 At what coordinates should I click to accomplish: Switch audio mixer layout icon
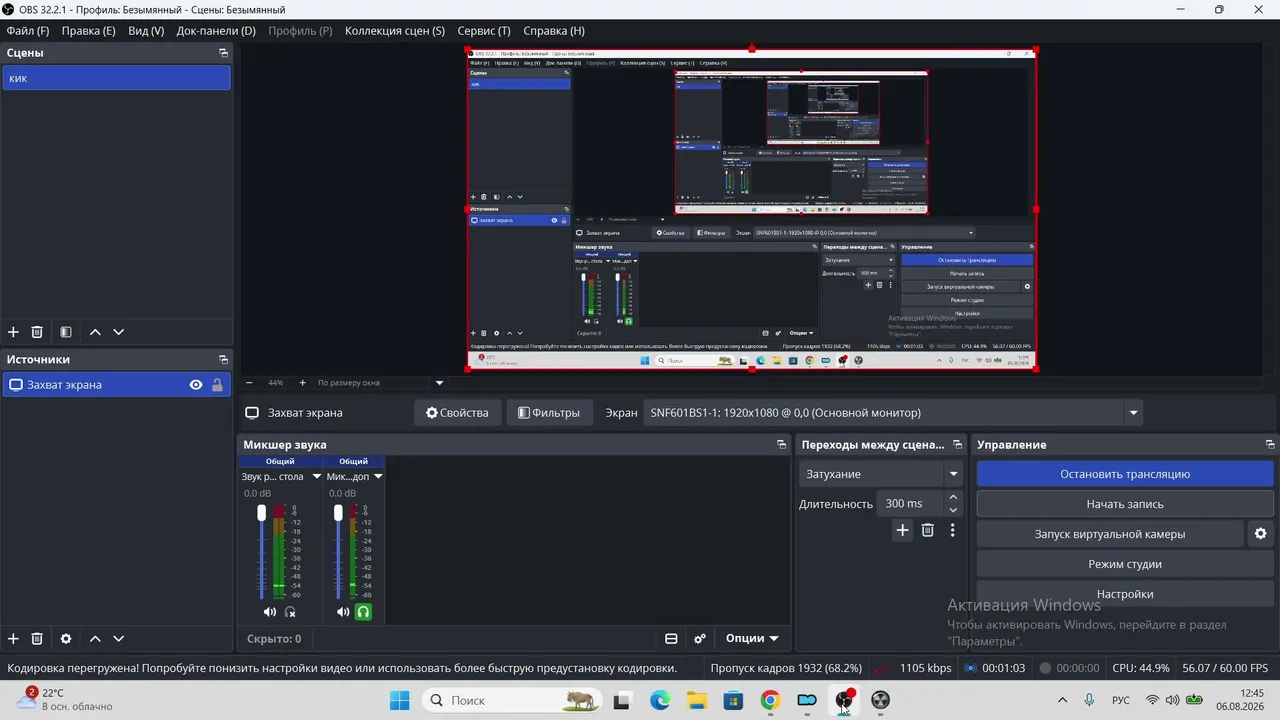[x=671, y=638]
